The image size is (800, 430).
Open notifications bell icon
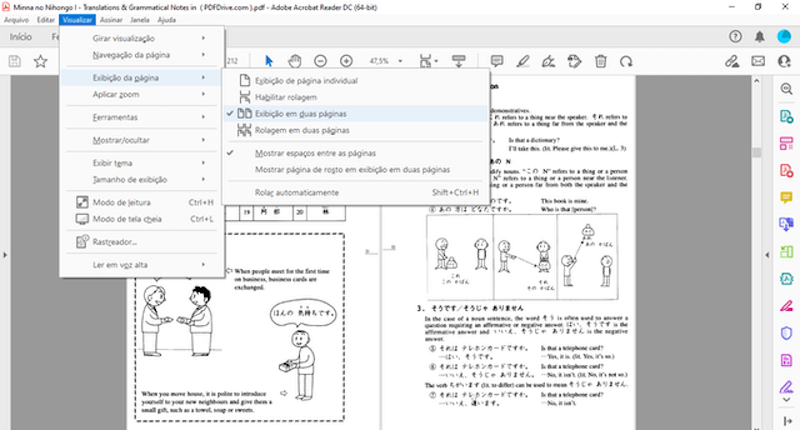(x=760, y=36)
